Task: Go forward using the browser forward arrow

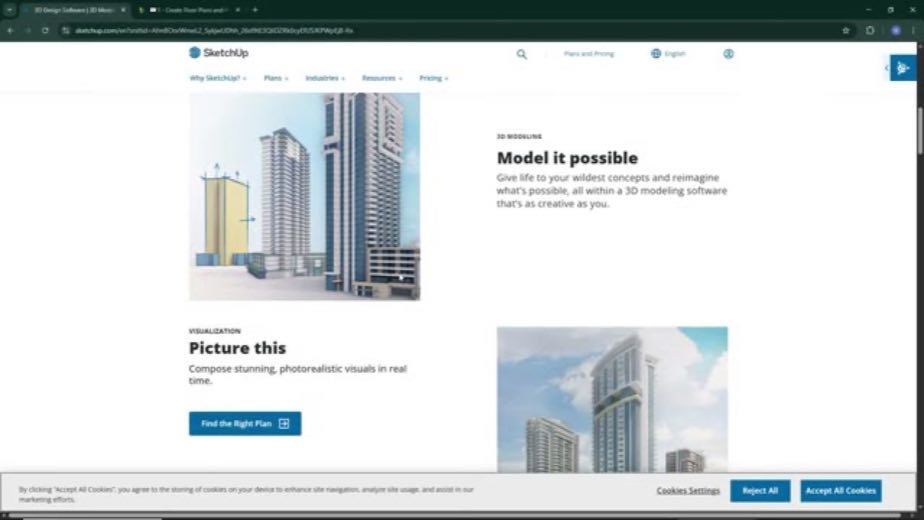Action: (x=28, y=30)
